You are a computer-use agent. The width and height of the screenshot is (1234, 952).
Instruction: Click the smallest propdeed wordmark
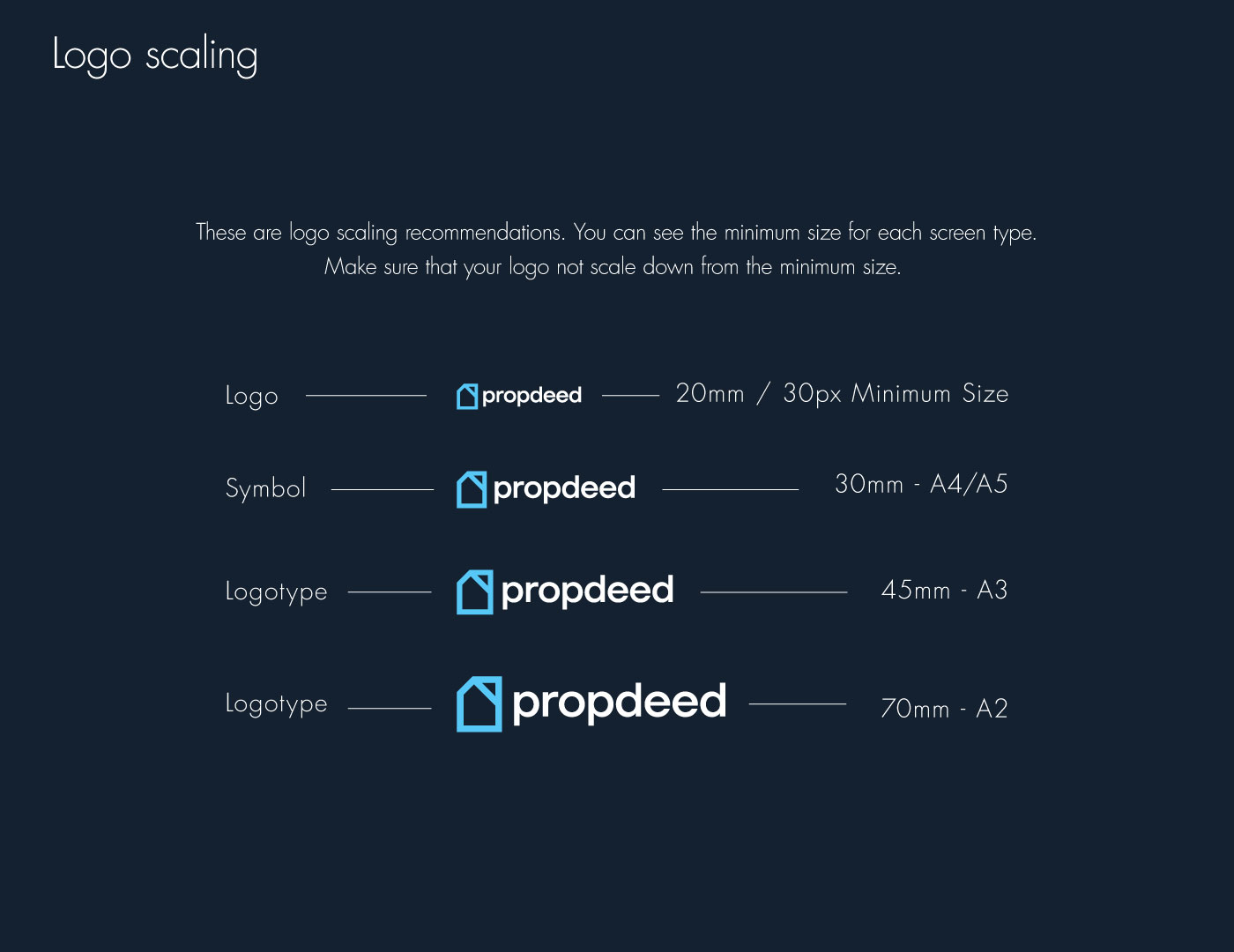532,397
